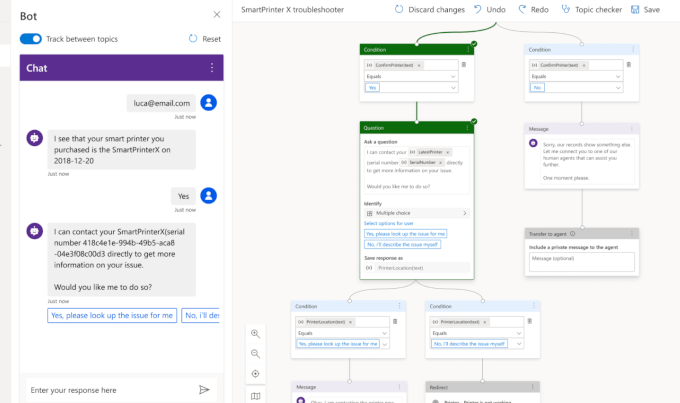Screen dimensions: 680x403
Task: Click the 'Enter your response here' field
Action: 111,390
